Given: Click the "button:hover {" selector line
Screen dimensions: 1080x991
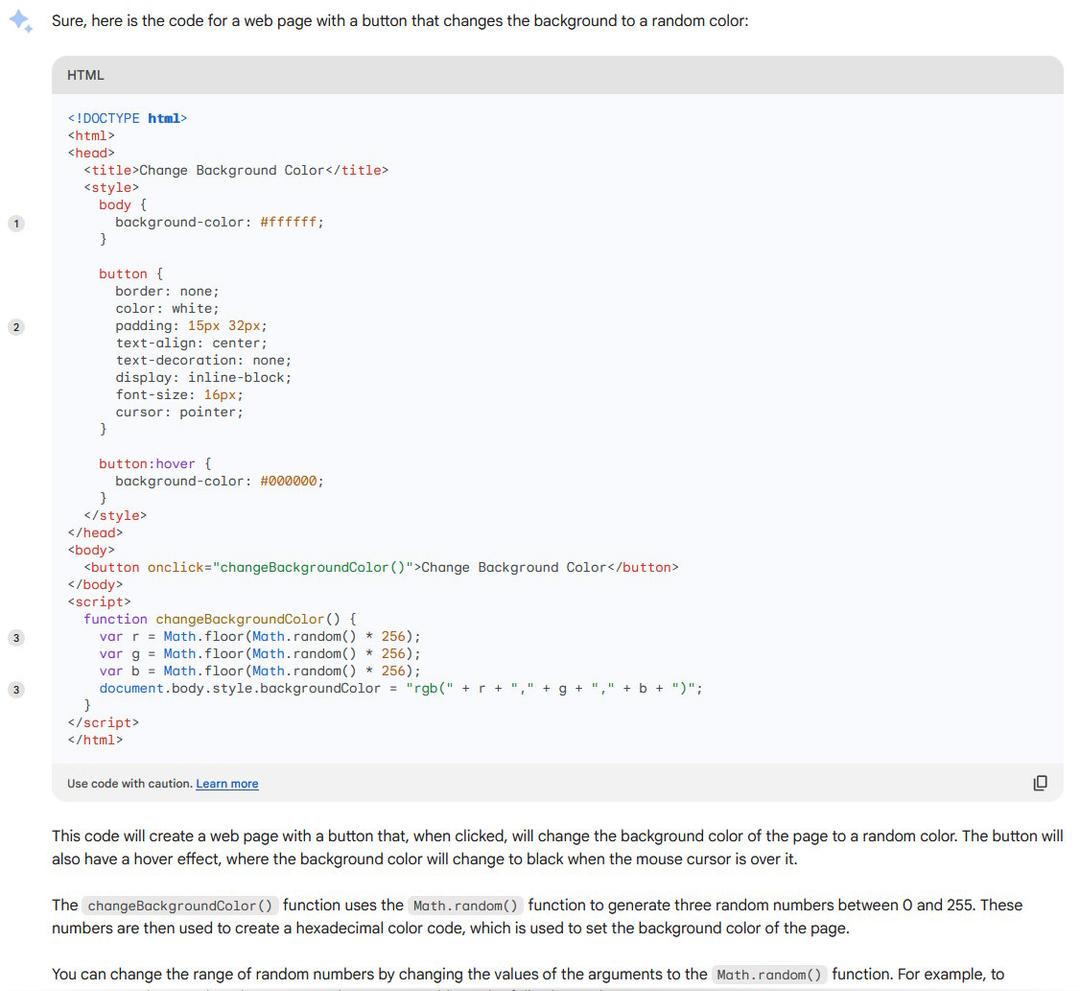Looking at the screenshot, I should [x=155, y=463].
